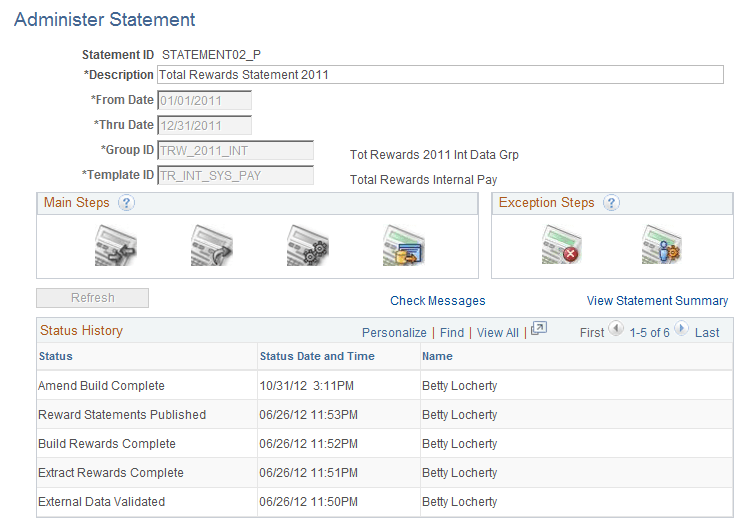Click into the Description field

(x=440, y=75)
